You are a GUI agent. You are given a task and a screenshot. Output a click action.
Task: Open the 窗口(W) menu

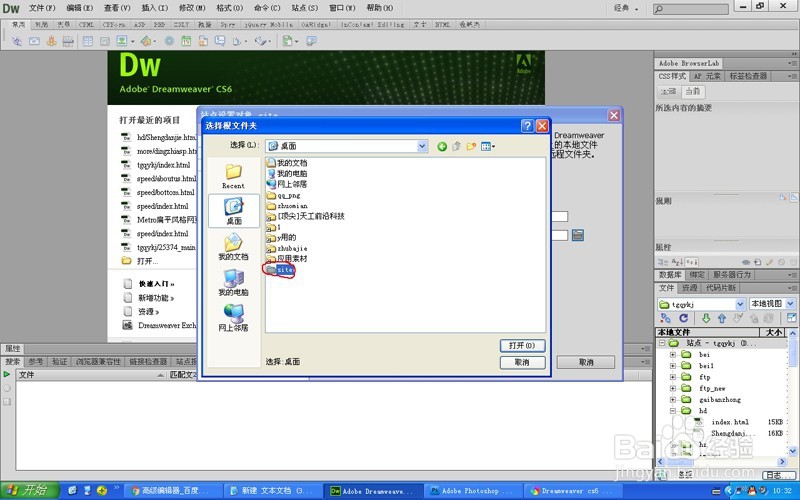tap(342, 8)
